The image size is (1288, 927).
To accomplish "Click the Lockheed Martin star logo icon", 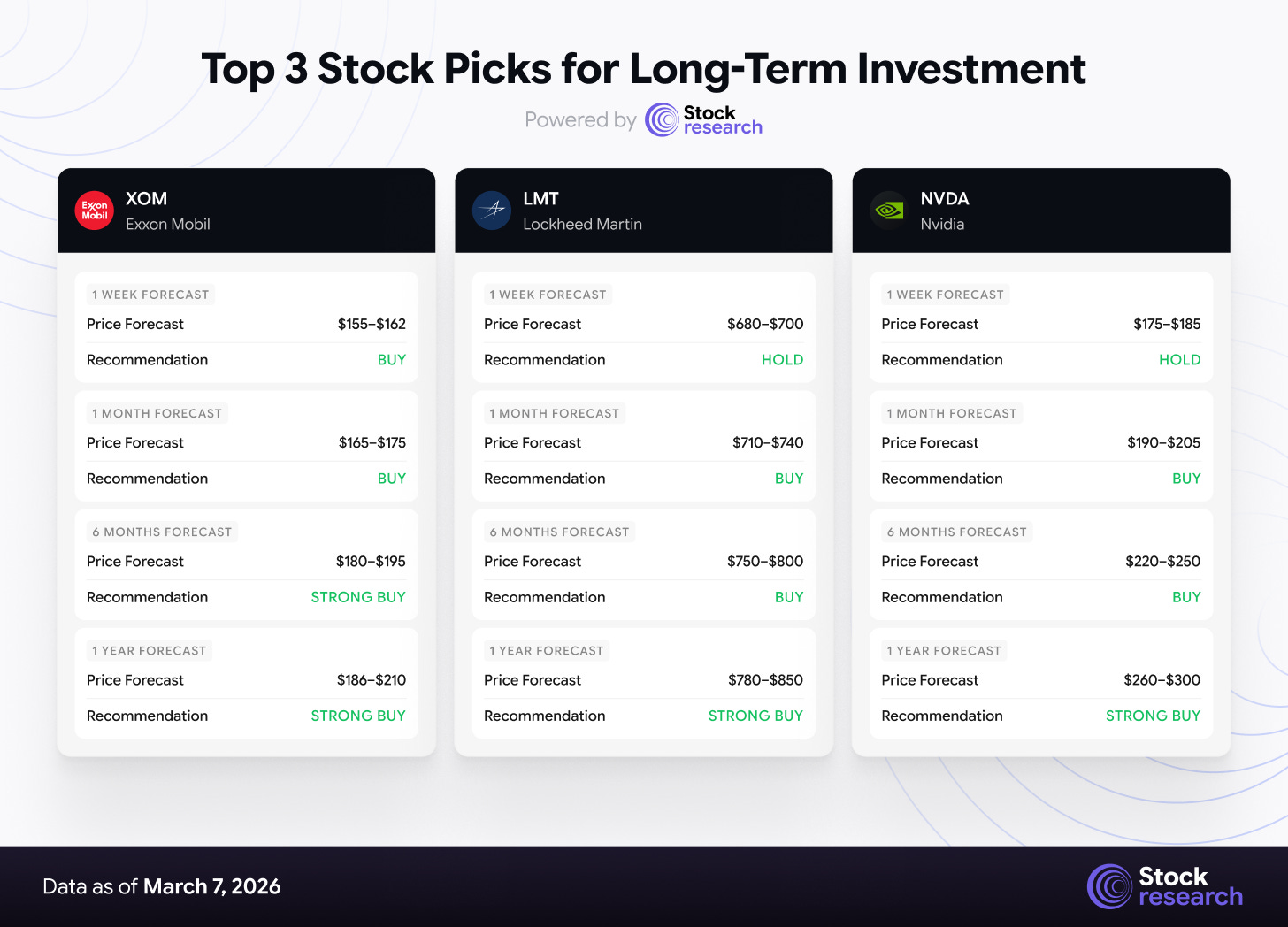I will (x=492, y=211).
